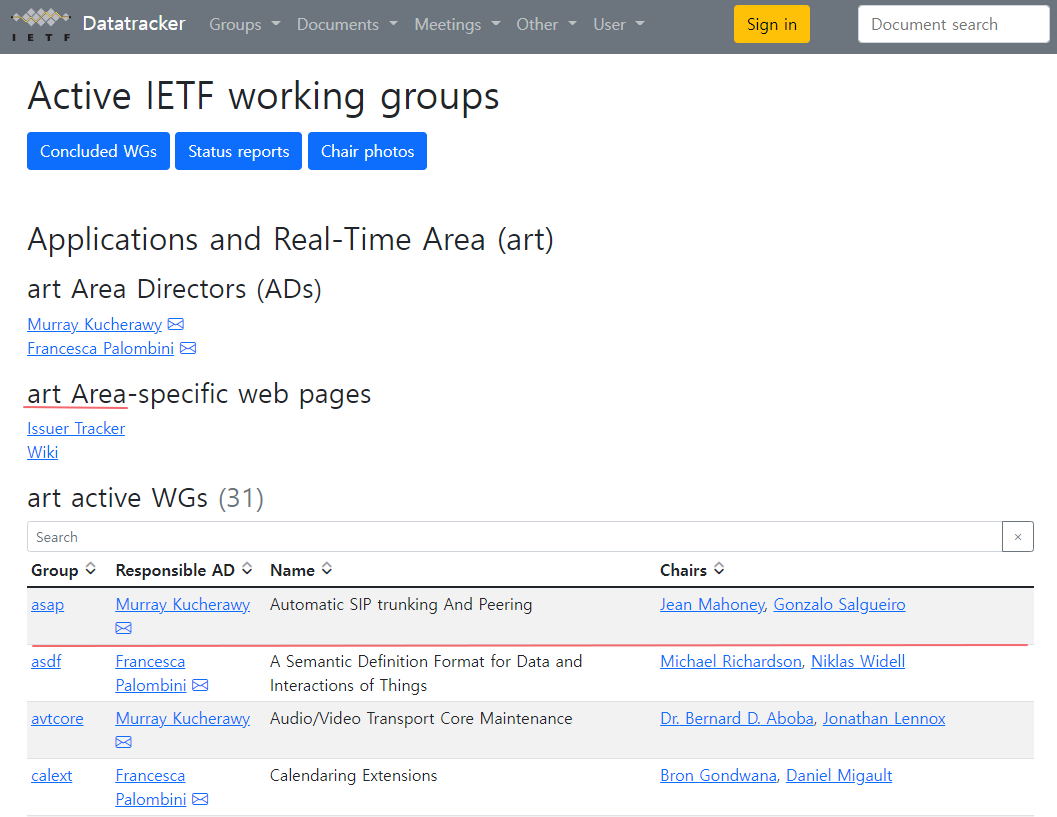
Task: Click the envelope icon in asdf row
Action: point(200,686)
